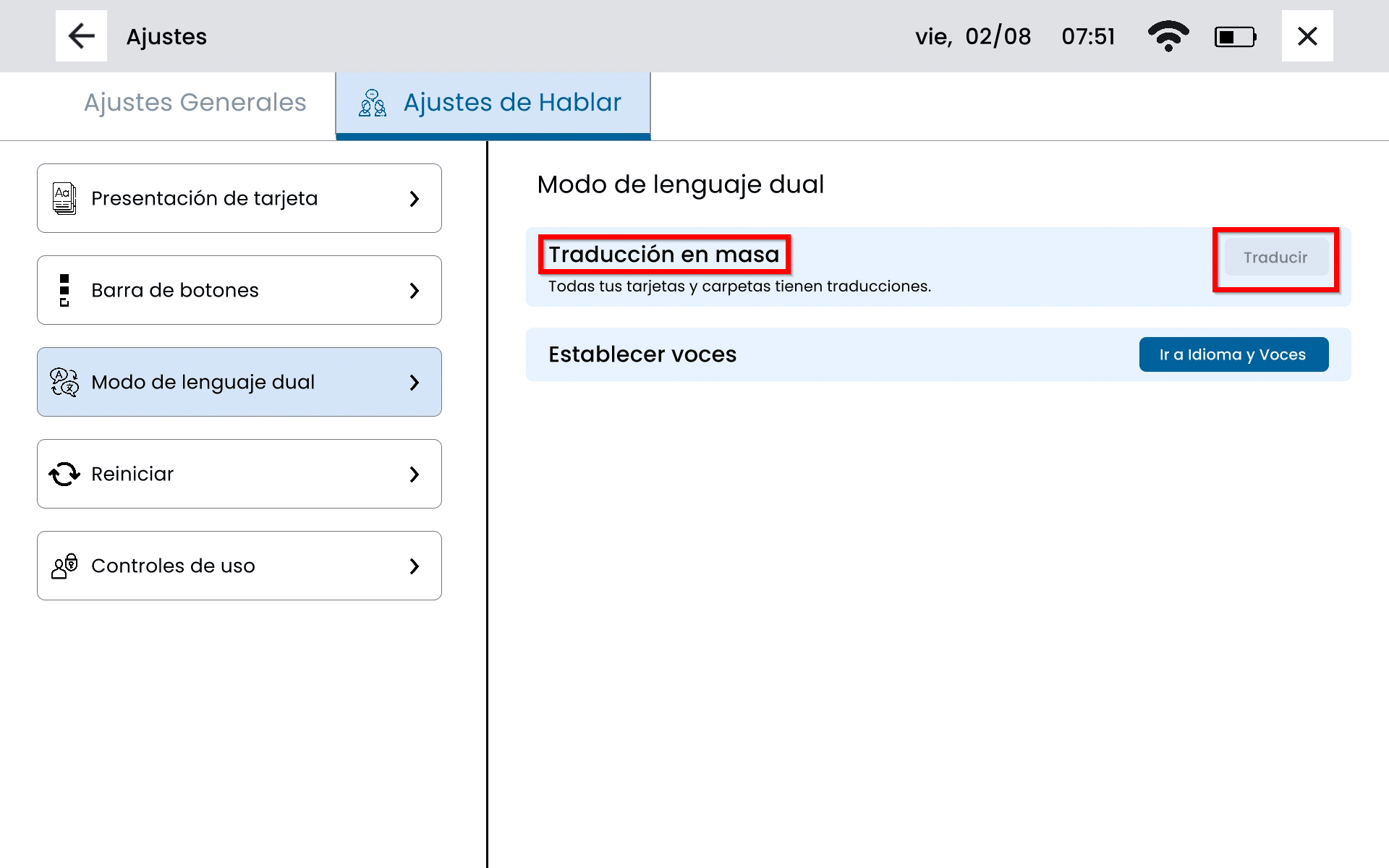Click the Traducción en masa heading
Viewport: 1389px width, 868px height.
(x=663, y=255)
